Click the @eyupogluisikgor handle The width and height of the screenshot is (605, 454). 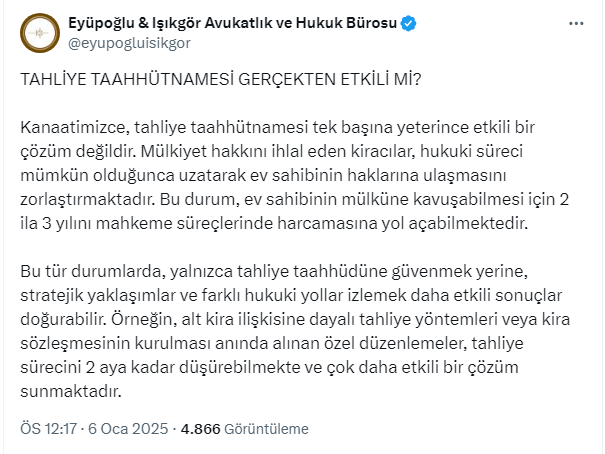128,43
